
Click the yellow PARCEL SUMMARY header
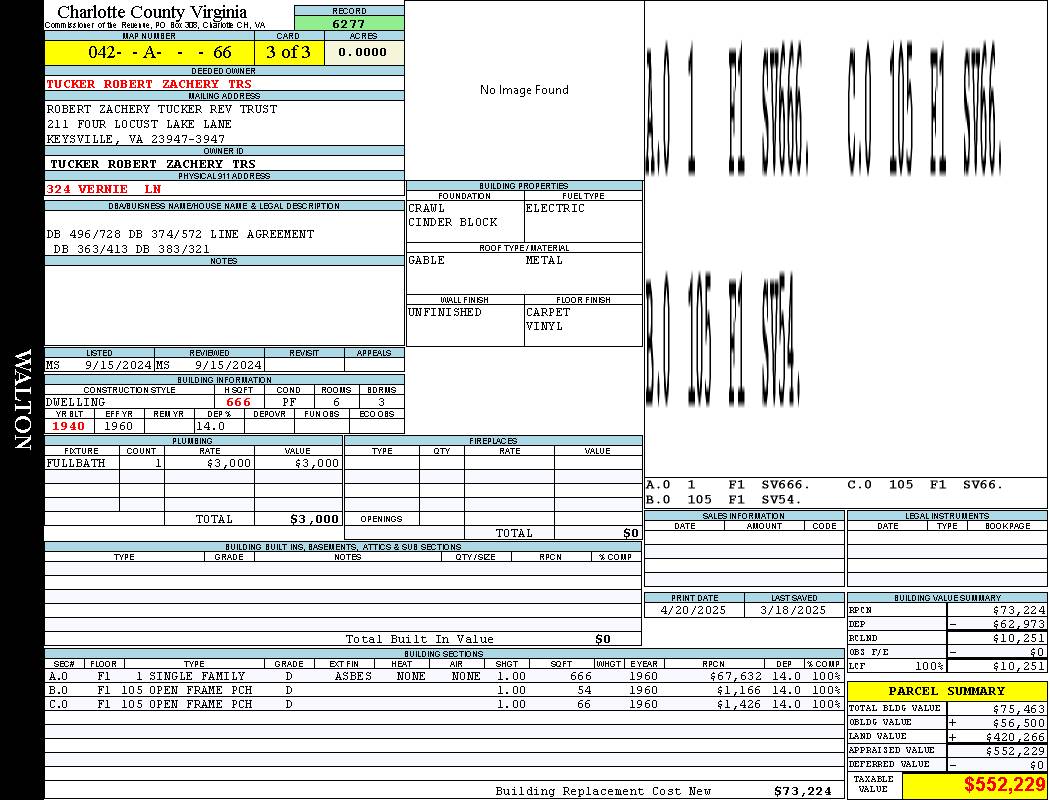(946, 691)
